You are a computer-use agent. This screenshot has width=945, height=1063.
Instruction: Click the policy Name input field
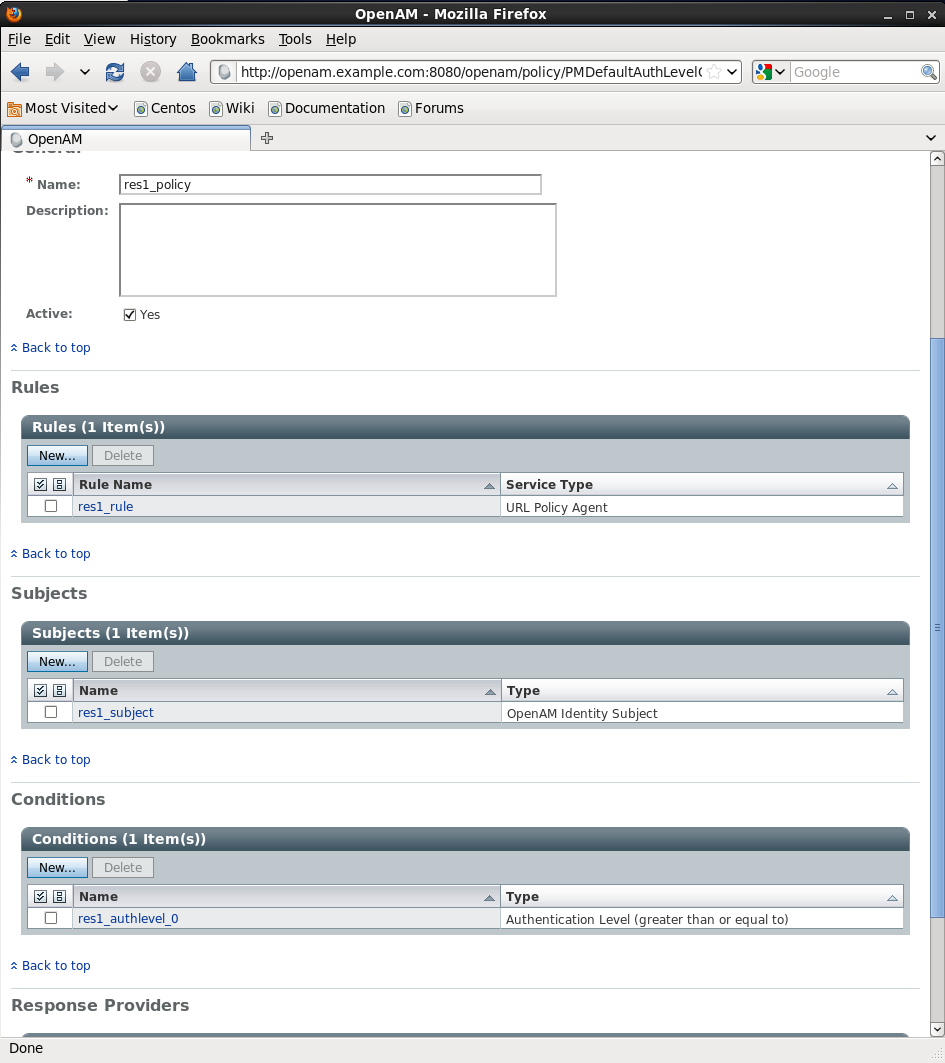coord(330,184)
